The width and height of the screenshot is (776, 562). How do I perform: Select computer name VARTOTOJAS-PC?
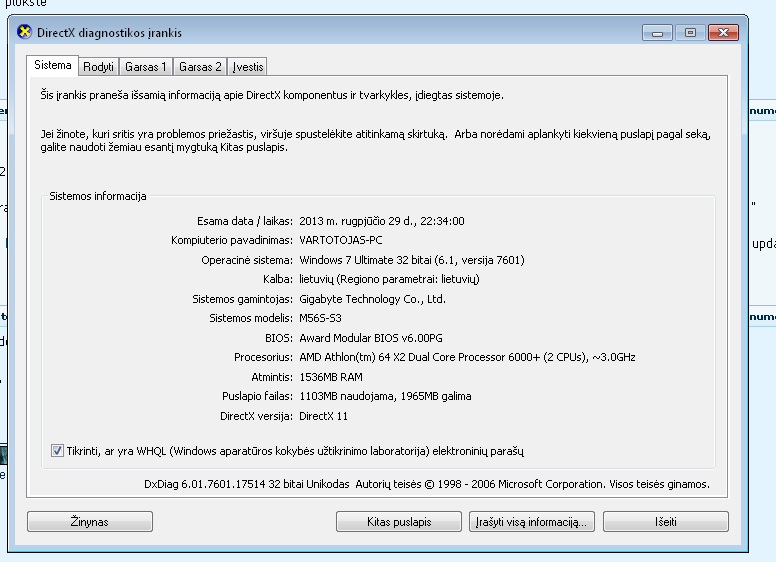click(x=340, y=240)
